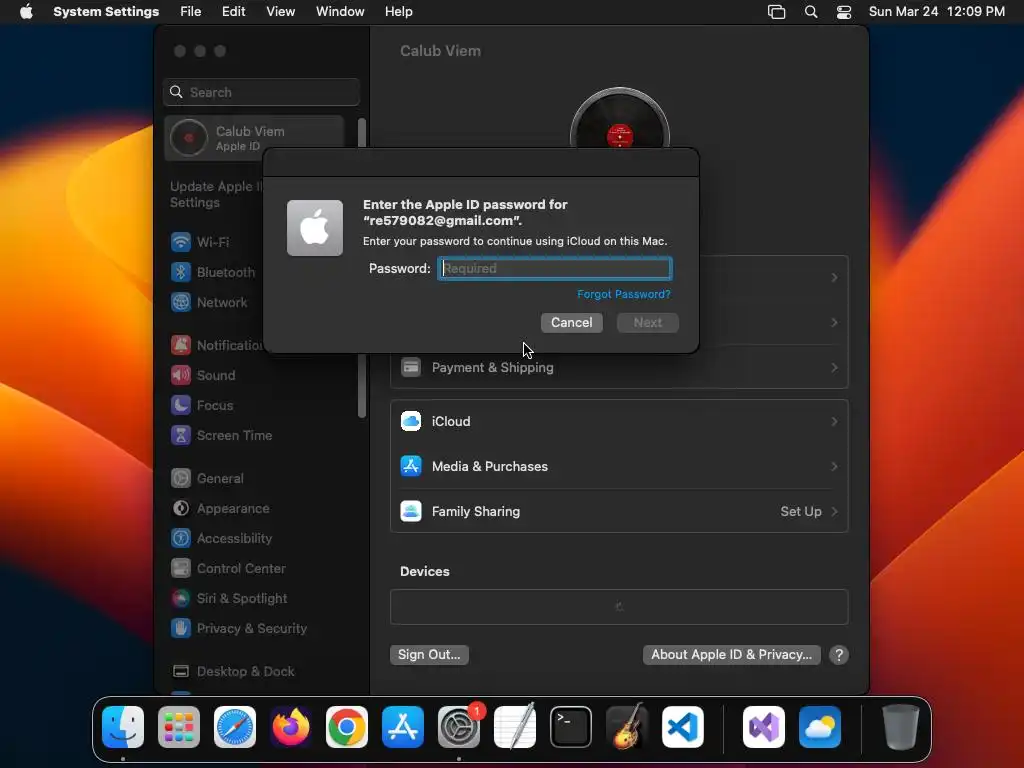Viewport: 1024px width, 768px height.
Task: Click the vinyl record profile picture
Action: click(x=620, y=118)
